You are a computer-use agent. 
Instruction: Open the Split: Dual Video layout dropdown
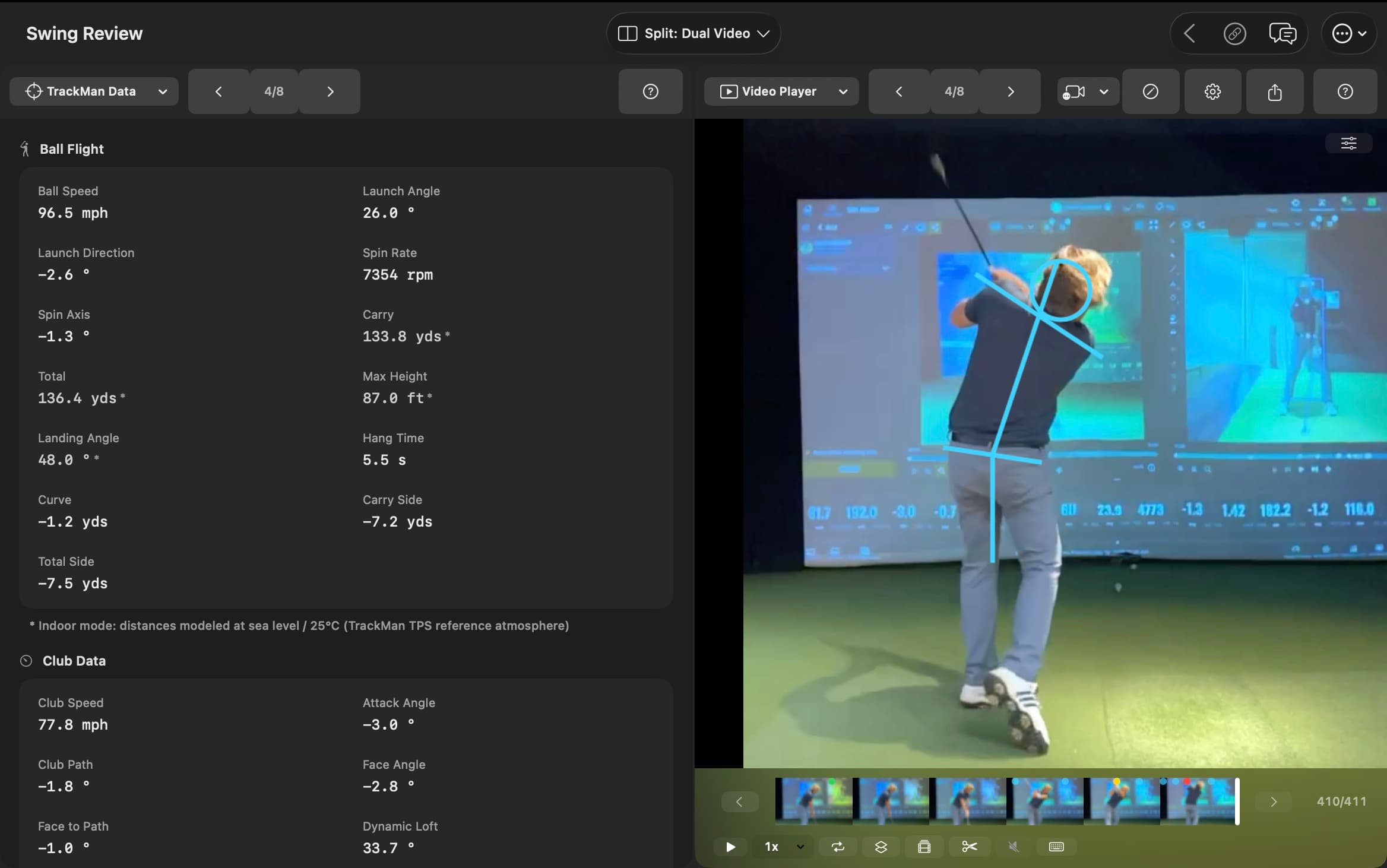click(x=693, y=33)
